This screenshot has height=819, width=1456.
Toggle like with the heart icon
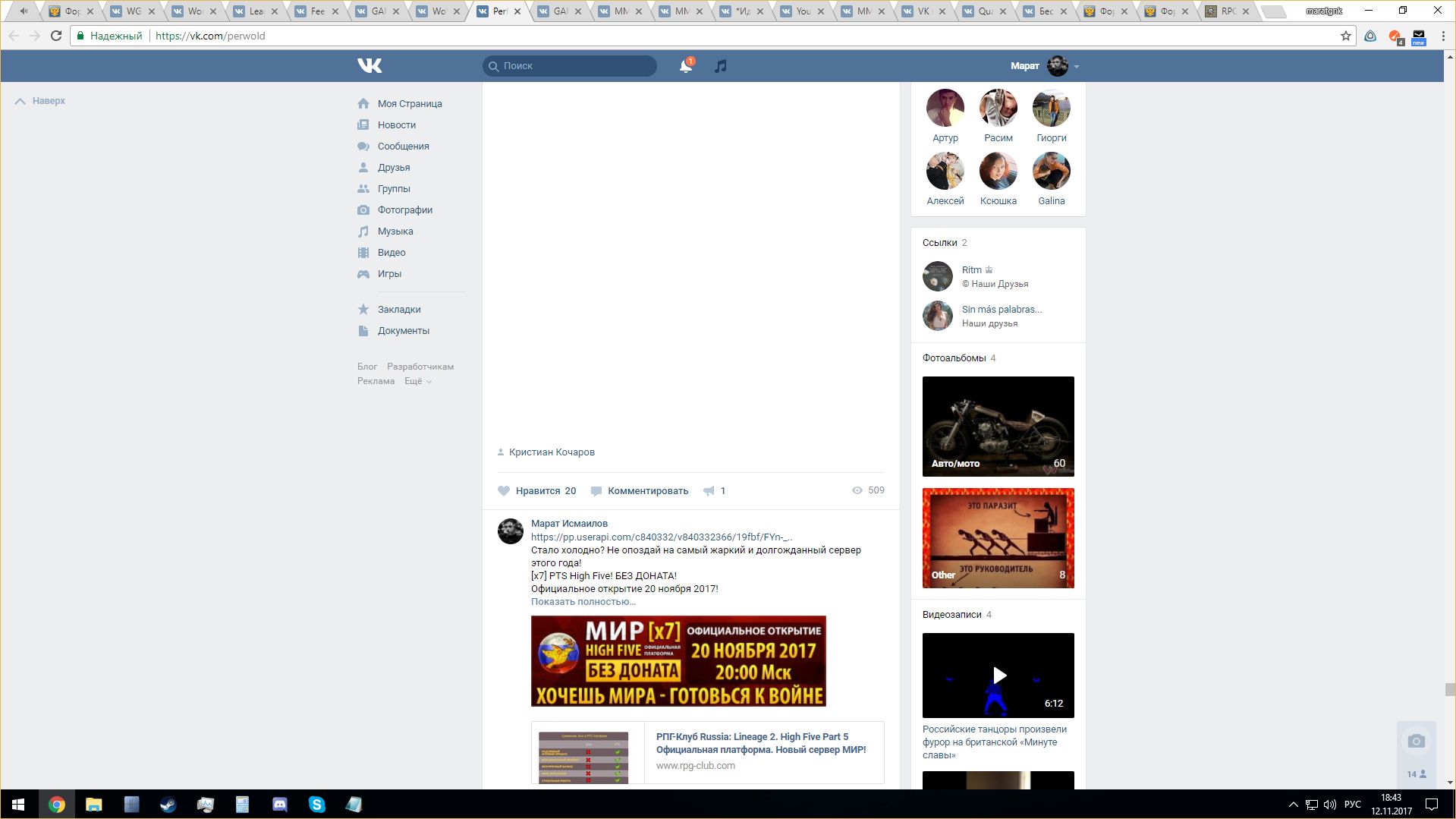[504, 491]
